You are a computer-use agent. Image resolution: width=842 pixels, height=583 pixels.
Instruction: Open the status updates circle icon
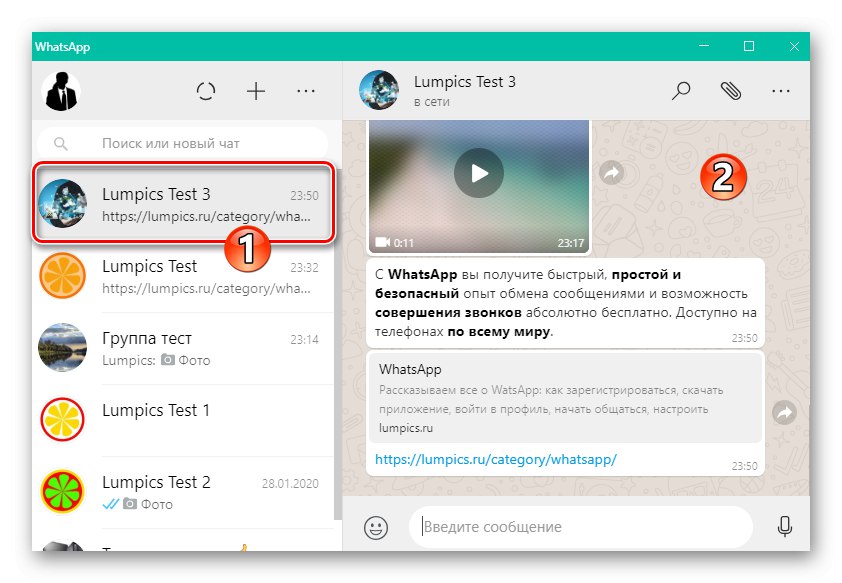point(206,91)
